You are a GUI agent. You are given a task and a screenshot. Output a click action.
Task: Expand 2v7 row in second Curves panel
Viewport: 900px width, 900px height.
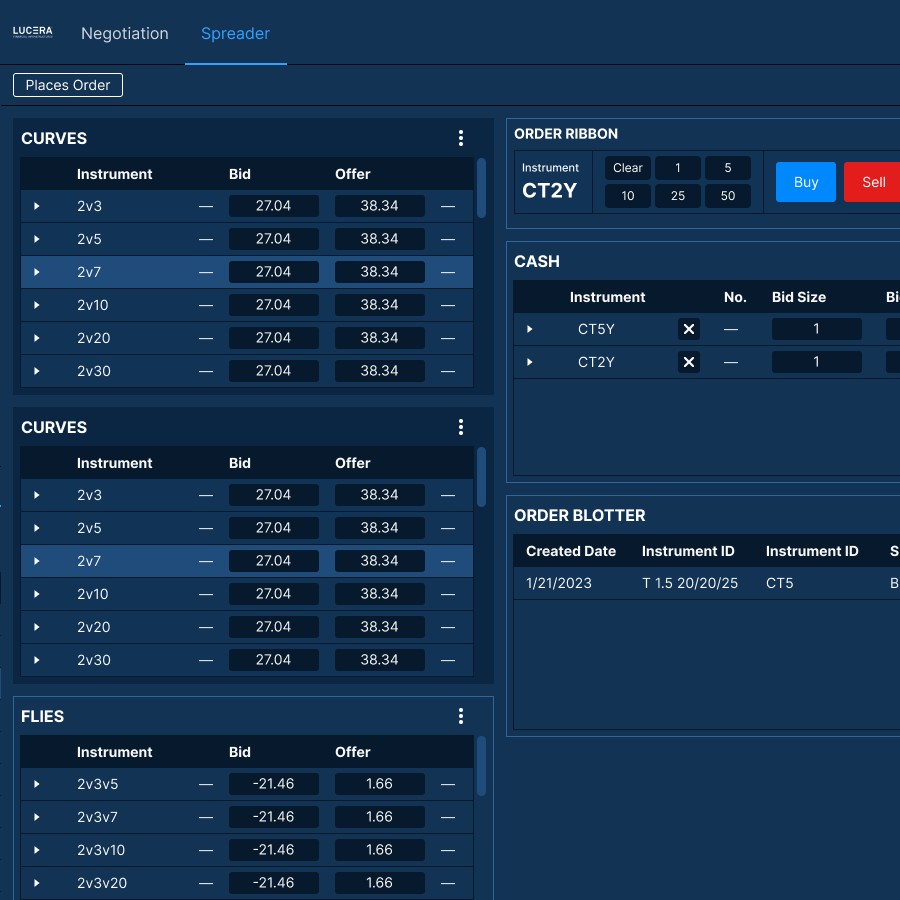37,561
